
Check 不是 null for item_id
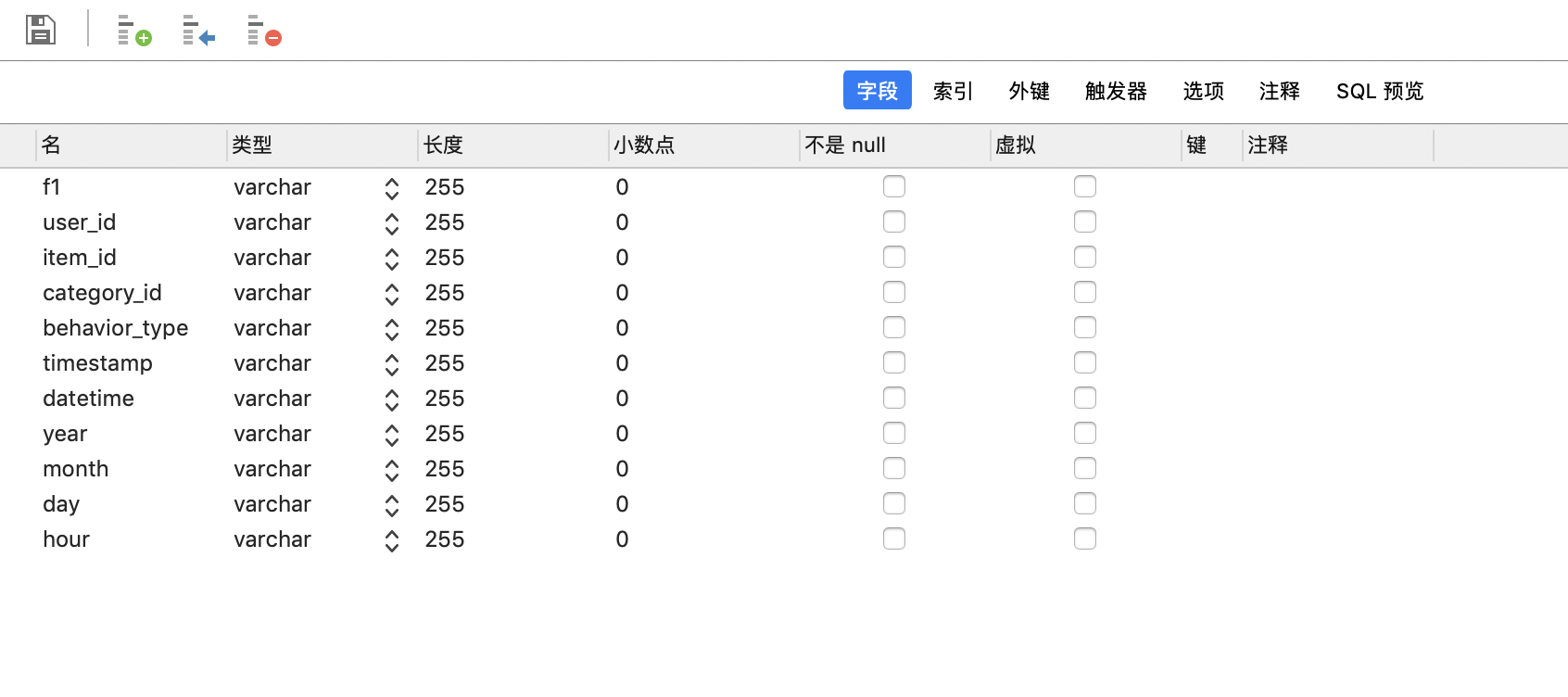tap(894, 257)
